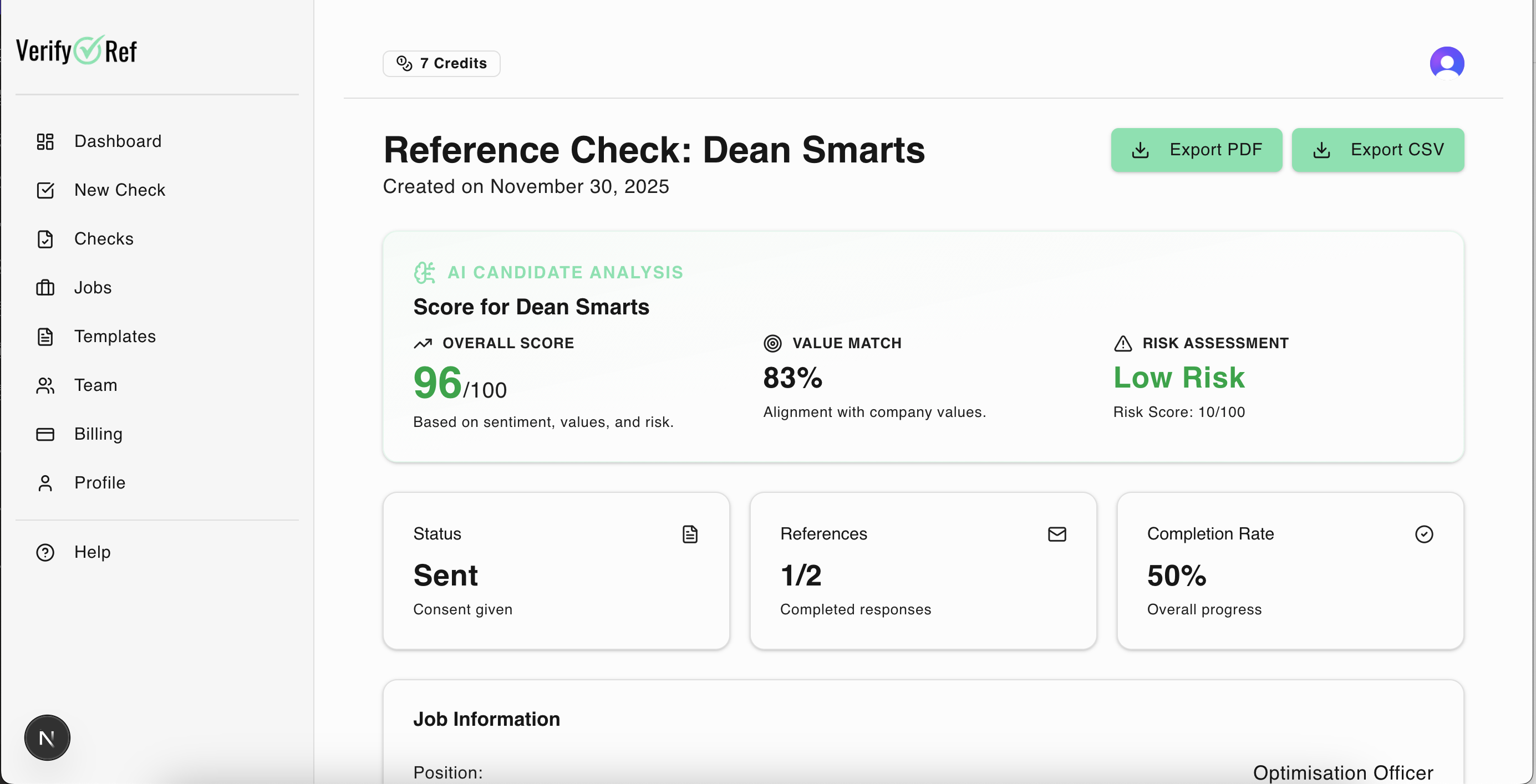The image size is (1536, 784).
Task: Click the 7 Credits badge
Action: pos(441,63)
